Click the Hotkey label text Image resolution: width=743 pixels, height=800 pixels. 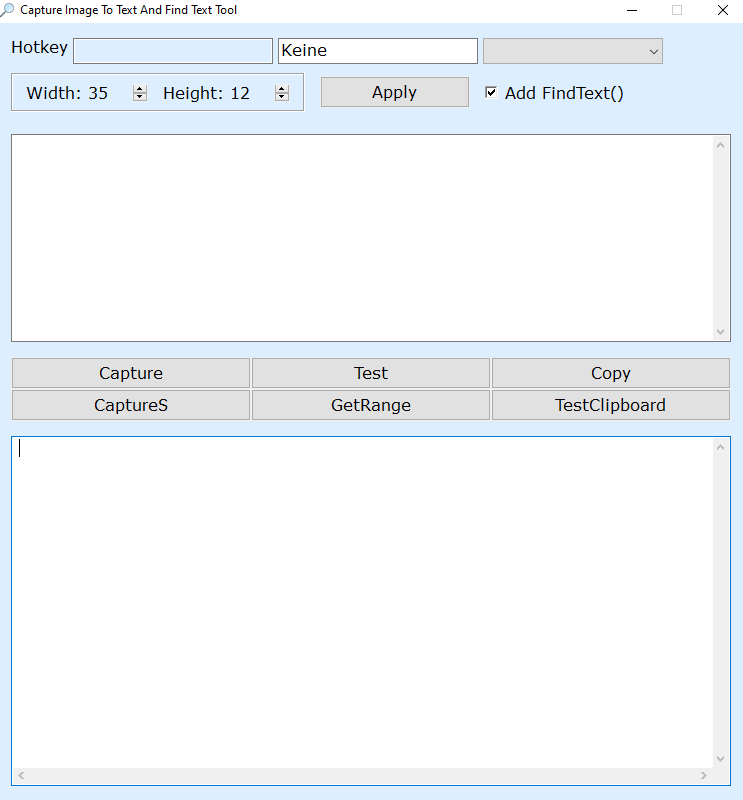point(39,47)
